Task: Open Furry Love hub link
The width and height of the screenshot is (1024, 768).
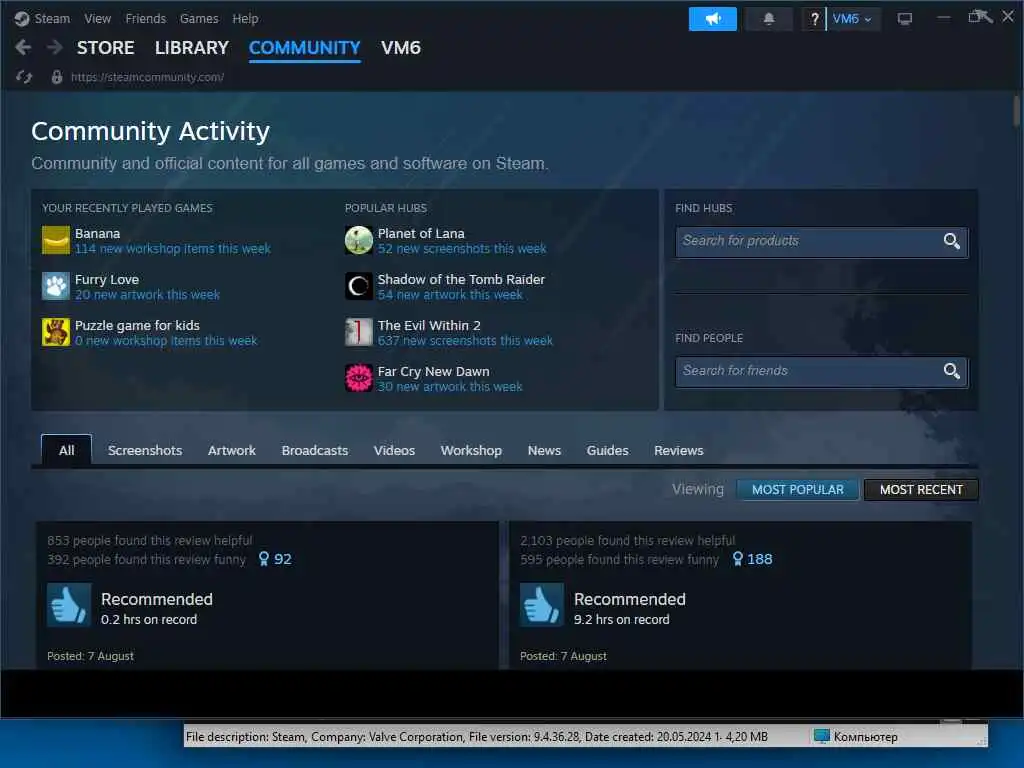Action: [x=106, y=280]
